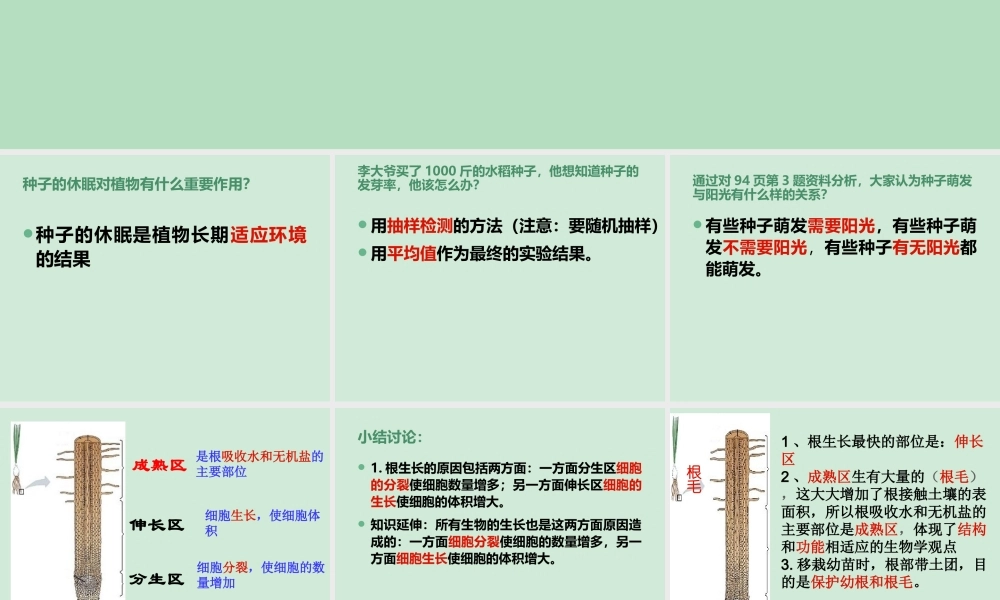Open the seed dormancy question slide

coord(165,278)
